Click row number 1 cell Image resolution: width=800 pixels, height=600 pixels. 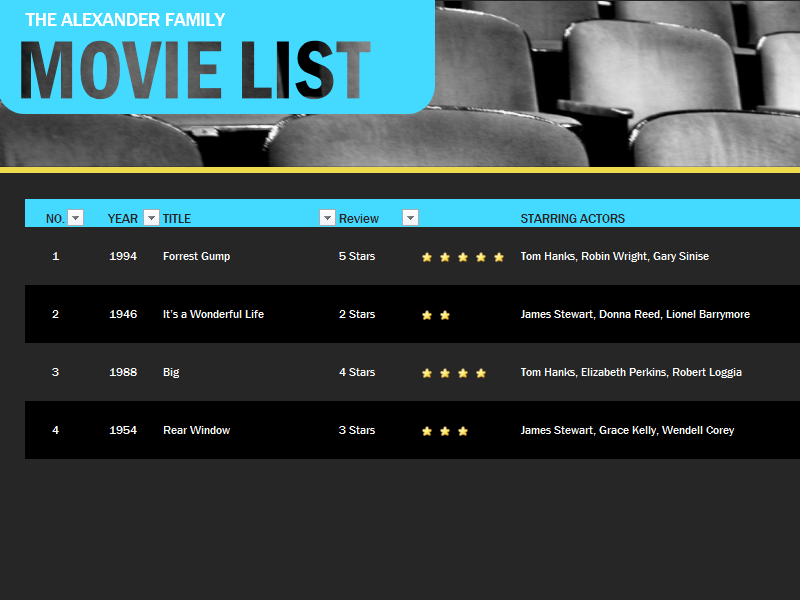tap(56, 256)
